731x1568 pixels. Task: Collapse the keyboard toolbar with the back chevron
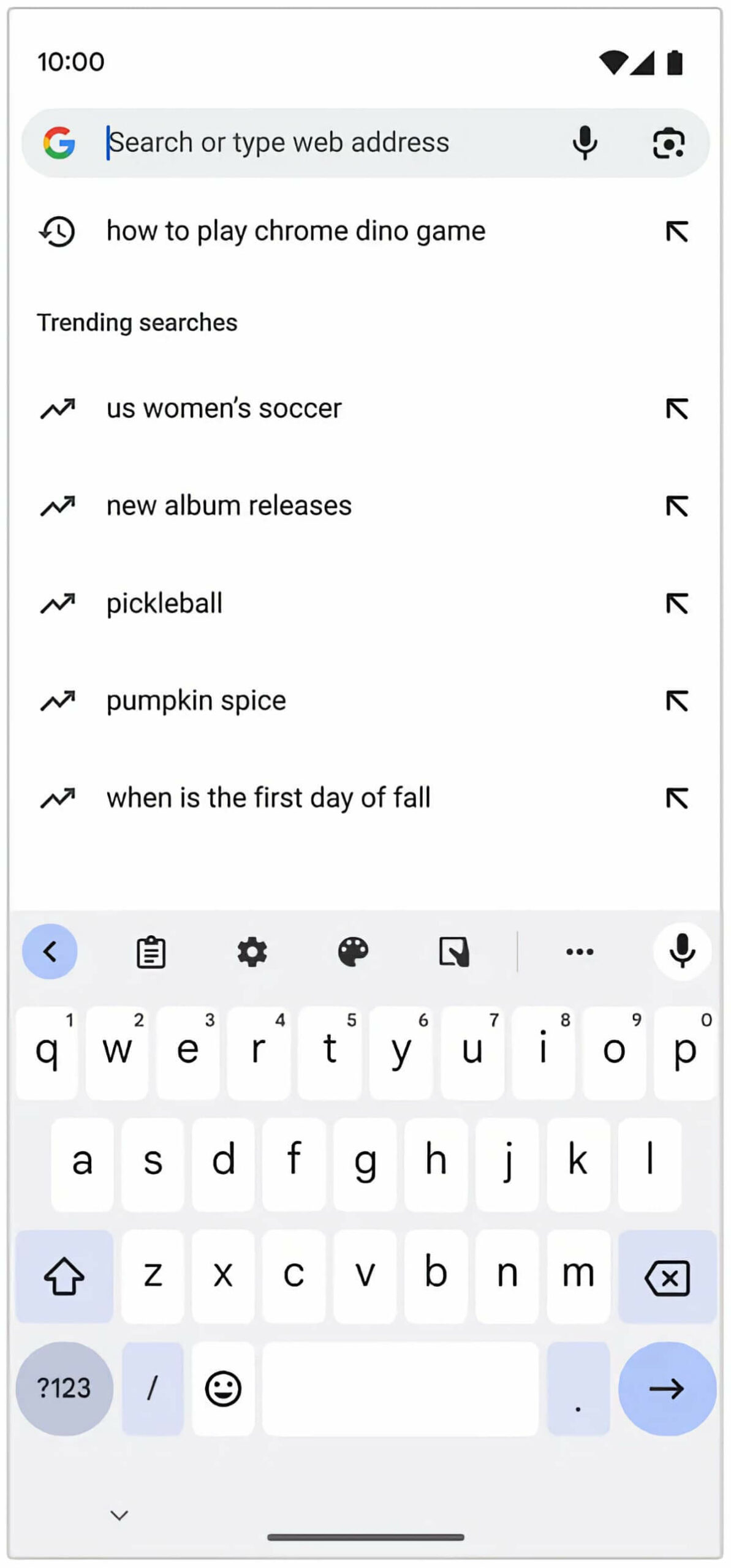pyautogui.click(x=50, y=951)
